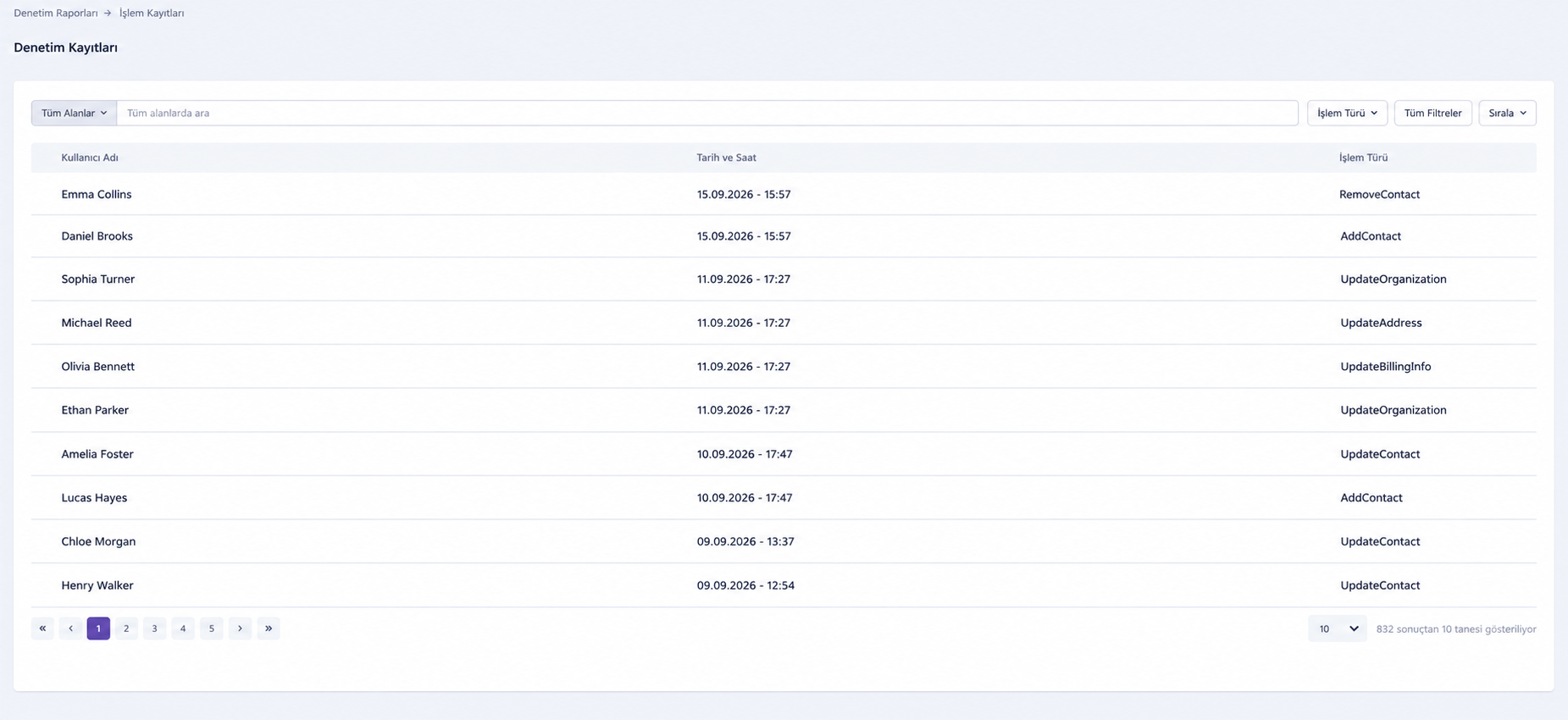
Task: Go to page 2
Action: [126, 629]
